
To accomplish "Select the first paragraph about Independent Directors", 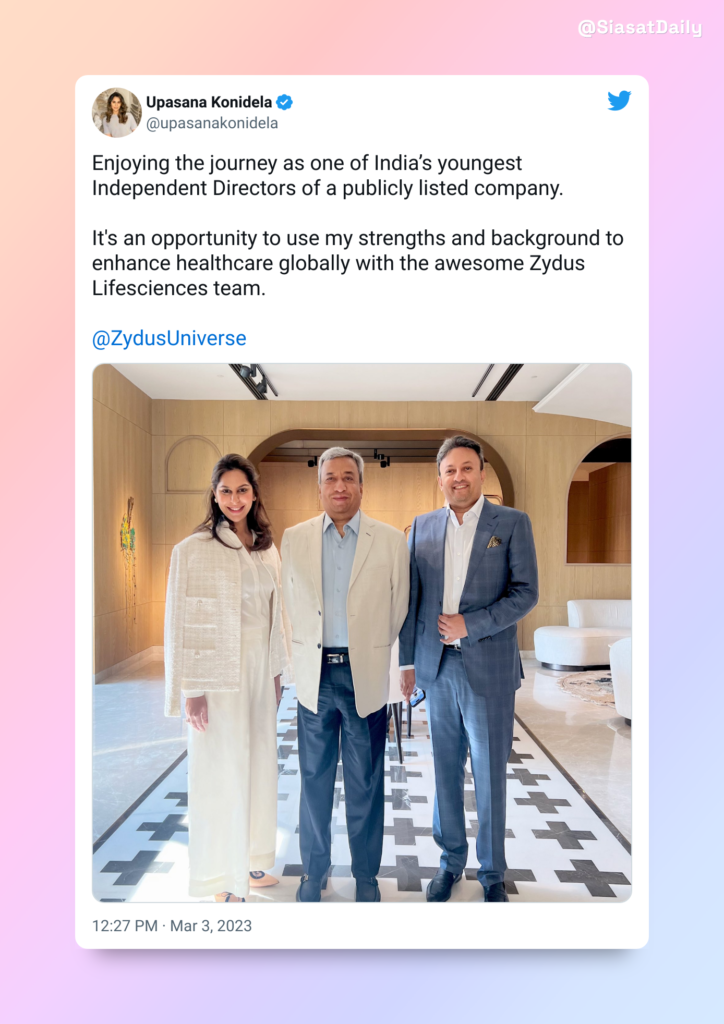I will click(327, 176).
